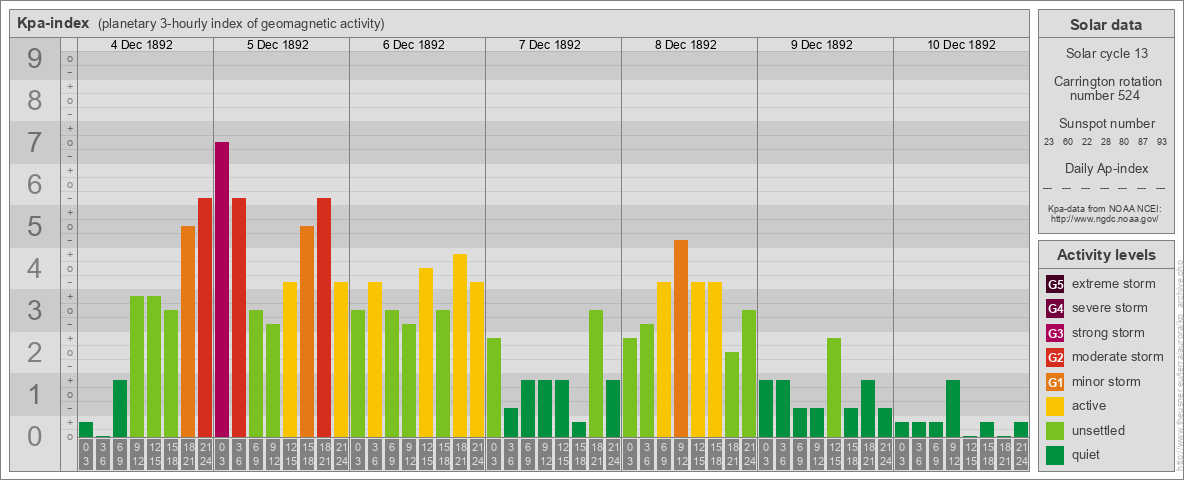Screen dimensions: 1184x480
Task: Click the y-axis label 7
Action: [x=35, y=143]
